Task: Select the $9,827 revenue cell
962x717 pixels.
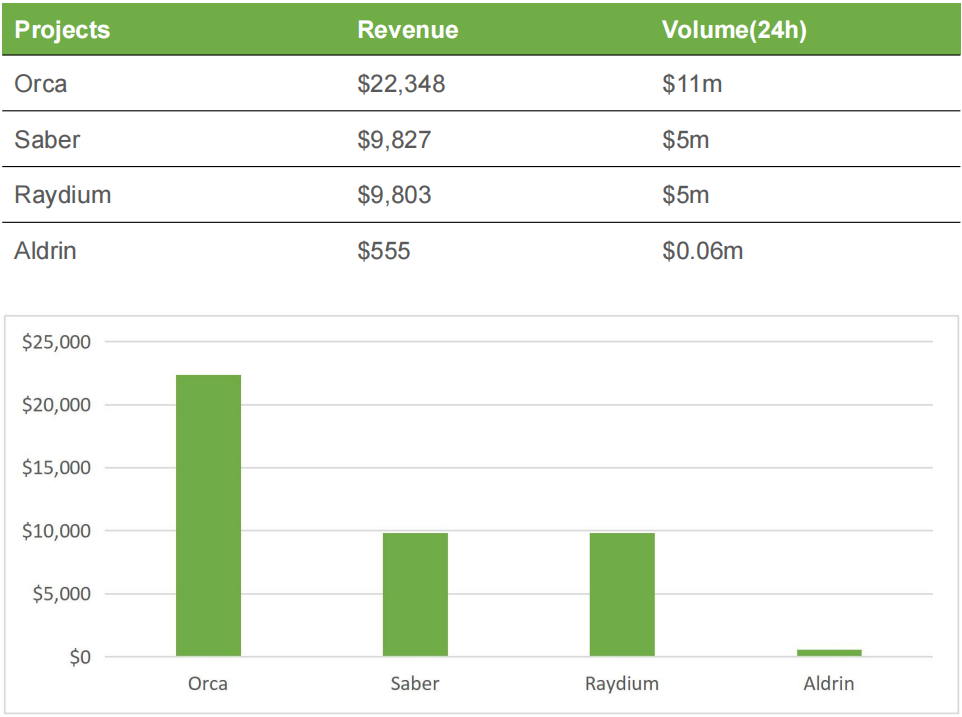Action: [x=394, y=140]
